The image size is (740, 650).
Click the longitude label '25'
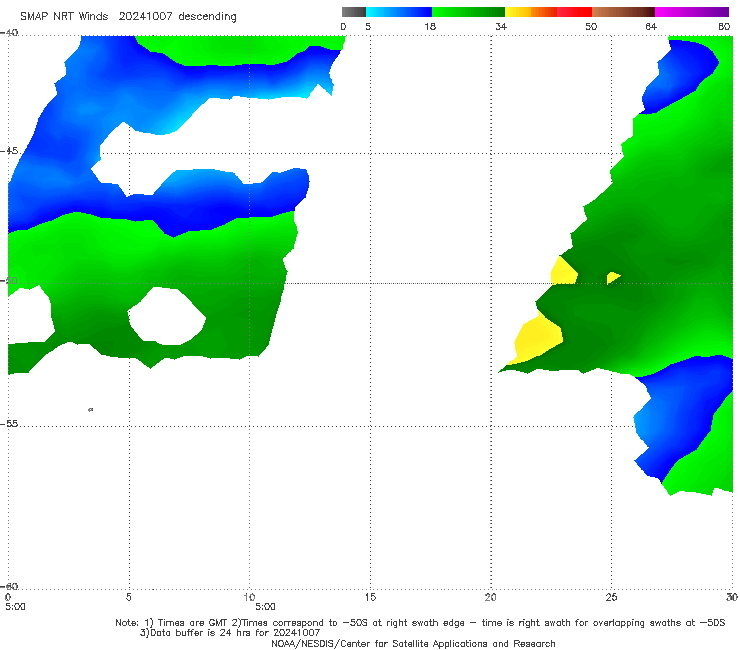click(611, 597)
